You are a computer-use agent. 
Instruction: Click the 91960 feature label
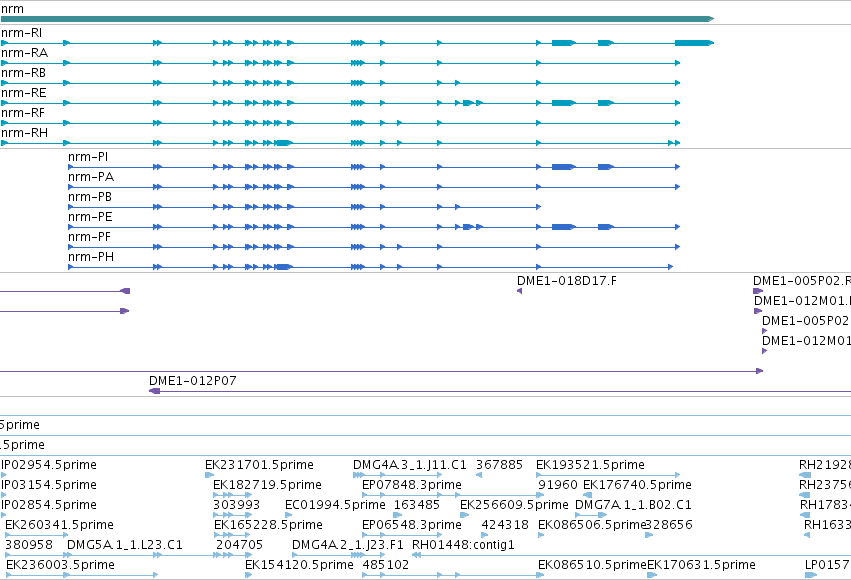point(558,485)
